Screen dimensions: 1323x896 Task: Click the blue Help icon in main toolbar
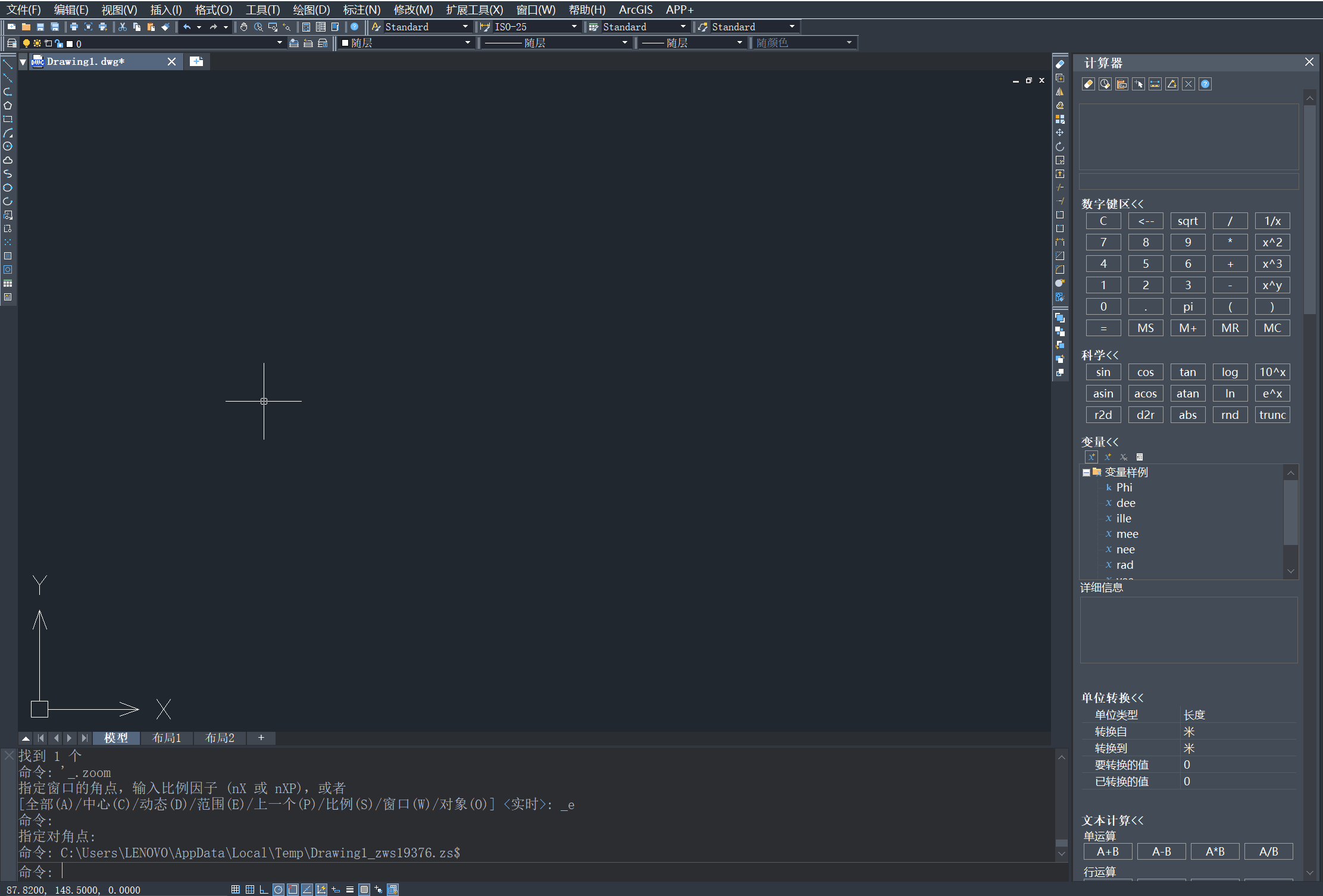click(355, 27)
